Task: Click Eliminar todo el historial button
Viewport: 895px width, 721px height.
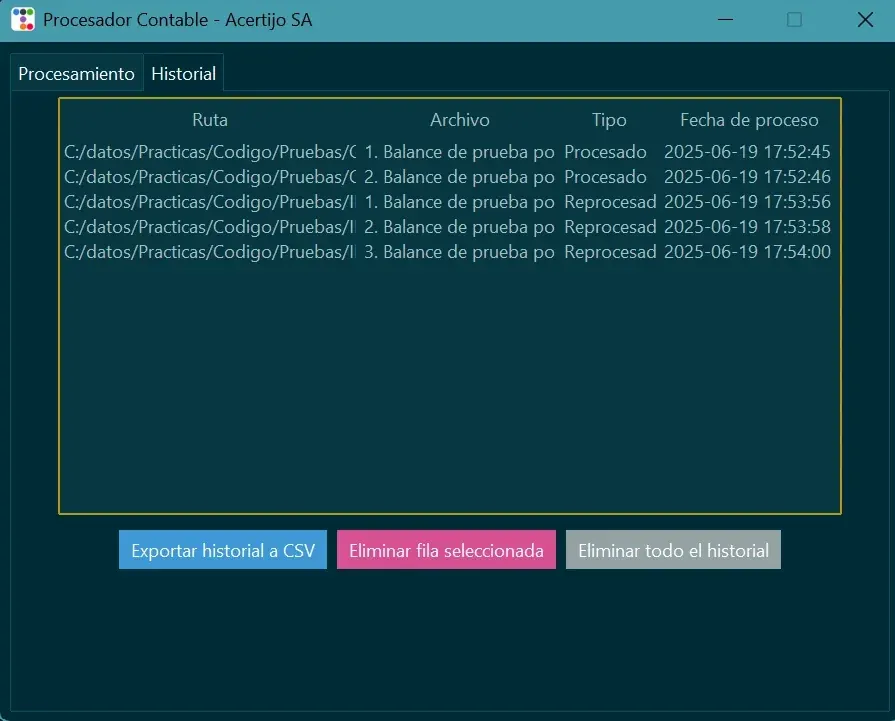Action: click(x=673, y=550)
